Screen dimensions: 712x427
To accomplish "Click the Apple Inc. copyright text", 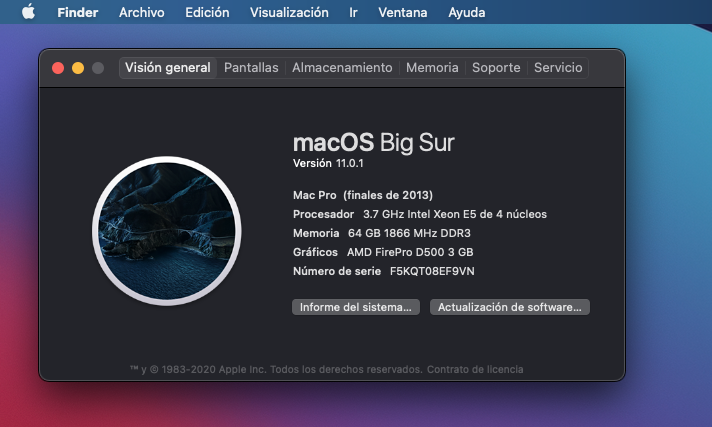I will [x=276, y=369].
